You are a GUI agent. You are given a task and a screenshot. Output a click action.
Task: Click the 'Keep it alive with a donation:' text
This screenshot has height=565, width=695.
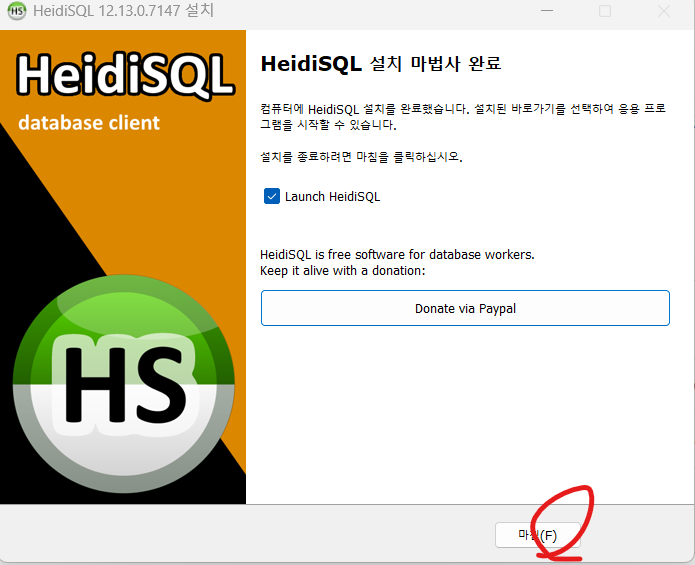[343, 271]
